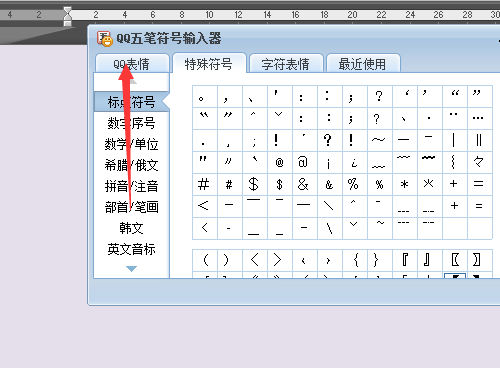This screenshot has height=368, width=500.
Task: Select the 数字序号 category
Action: coord(131,123)
